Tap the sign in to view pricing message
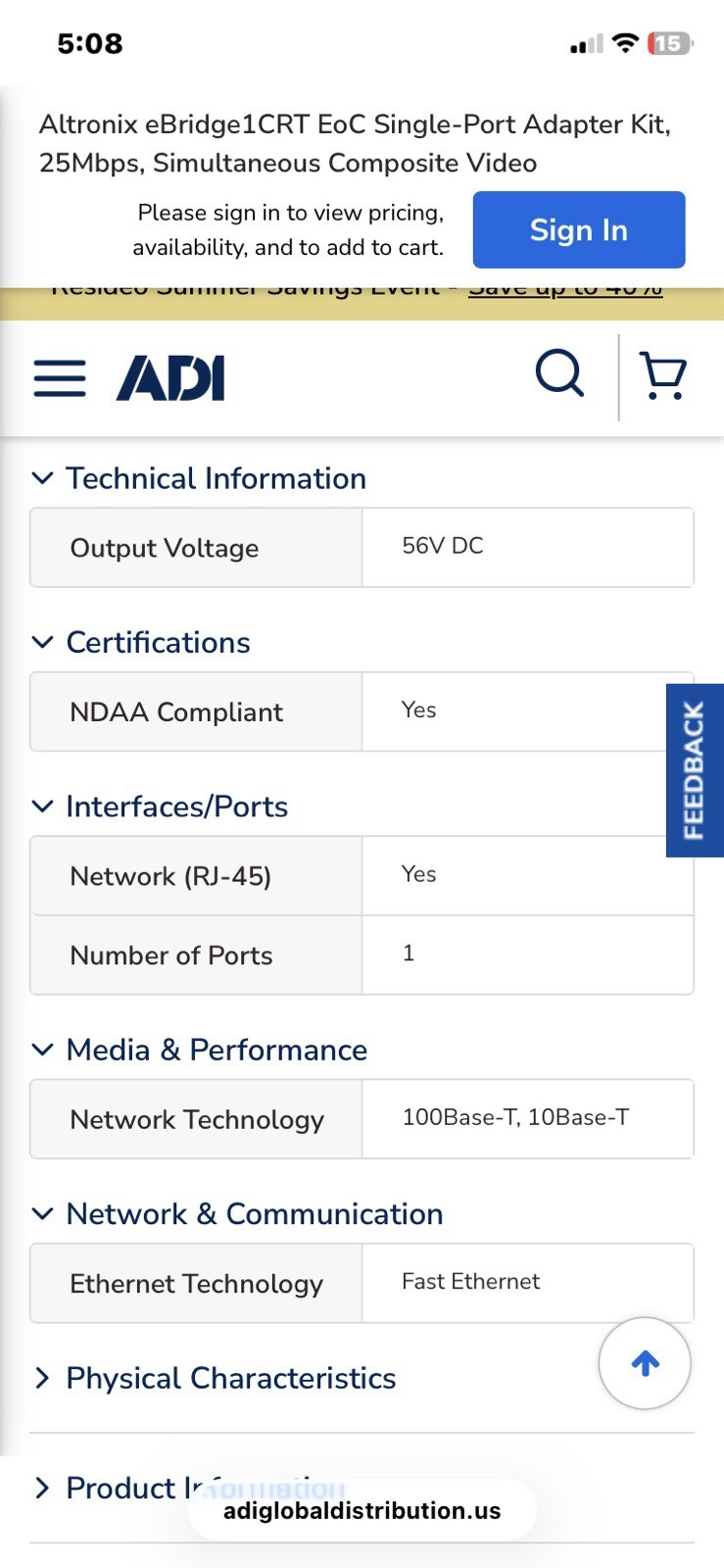The image size is (724, 1568). tap(289, 229)
